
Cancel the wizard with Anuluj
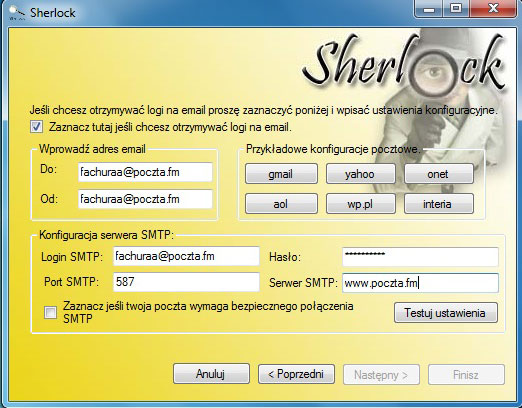click(211, 374)
